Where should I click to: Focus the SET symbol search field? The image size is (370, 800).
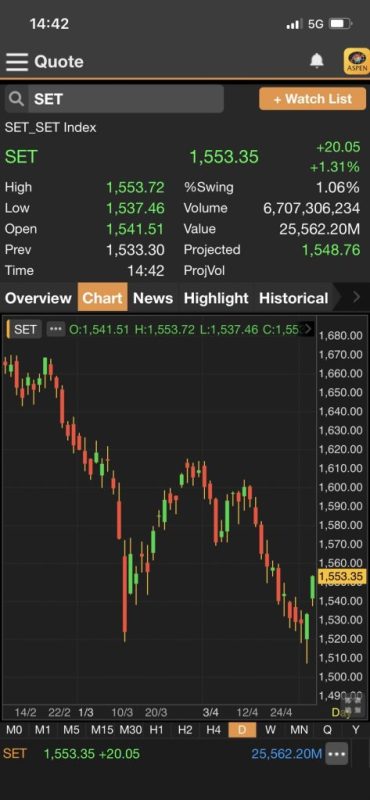[x=126, y=98]
